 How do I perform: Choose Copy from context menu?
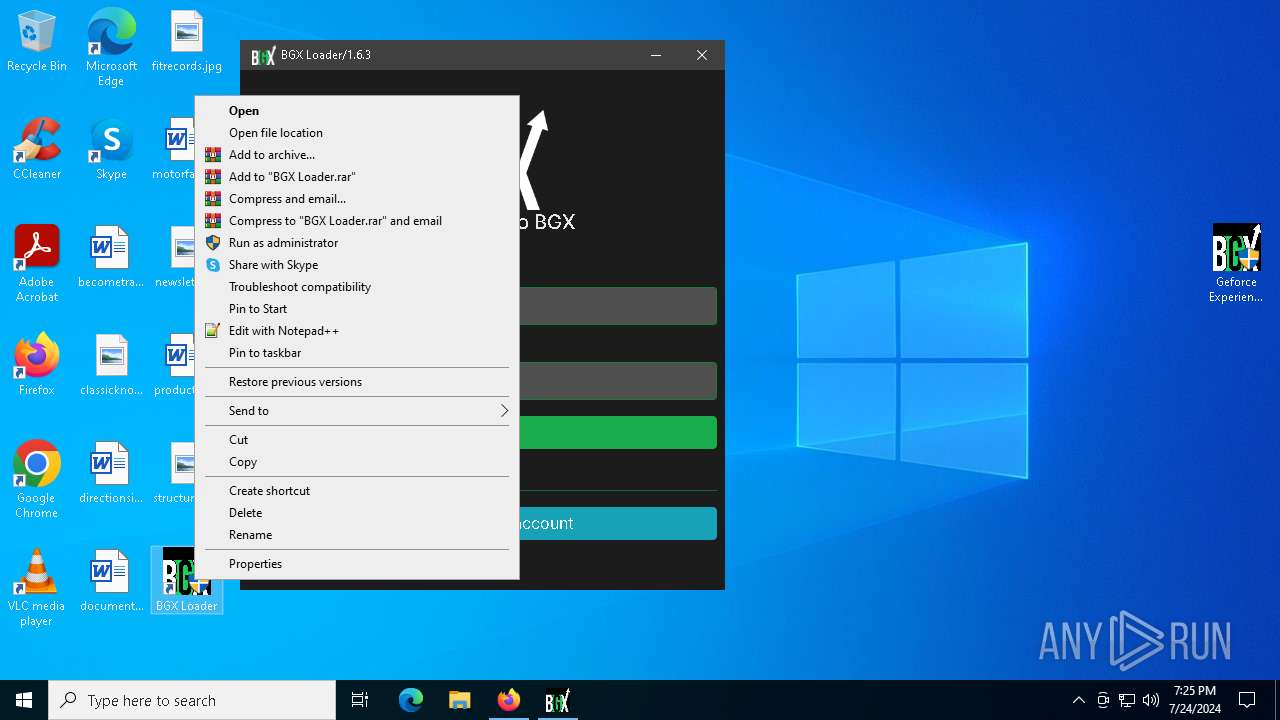(x=357, y=462)
